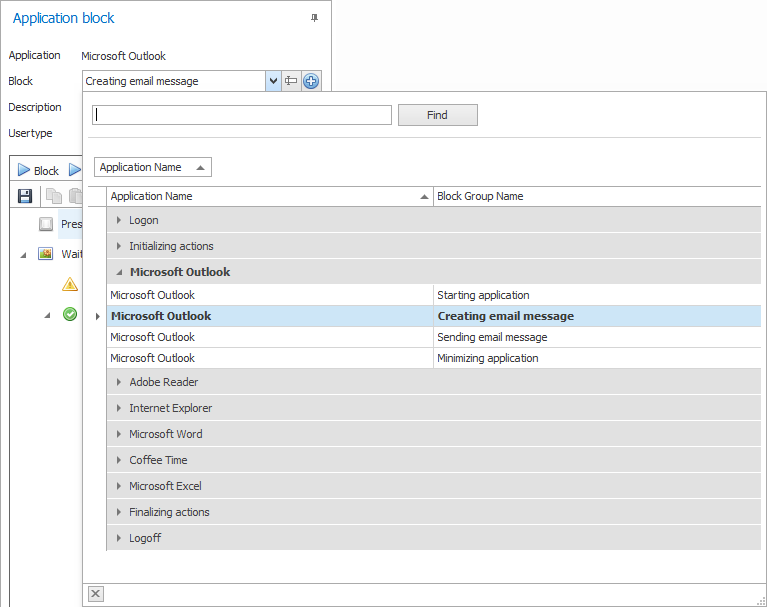The height and width of the screenshot is (607, 767).
Task: Click the image icon of Wait row
Action: pos(45,254)
